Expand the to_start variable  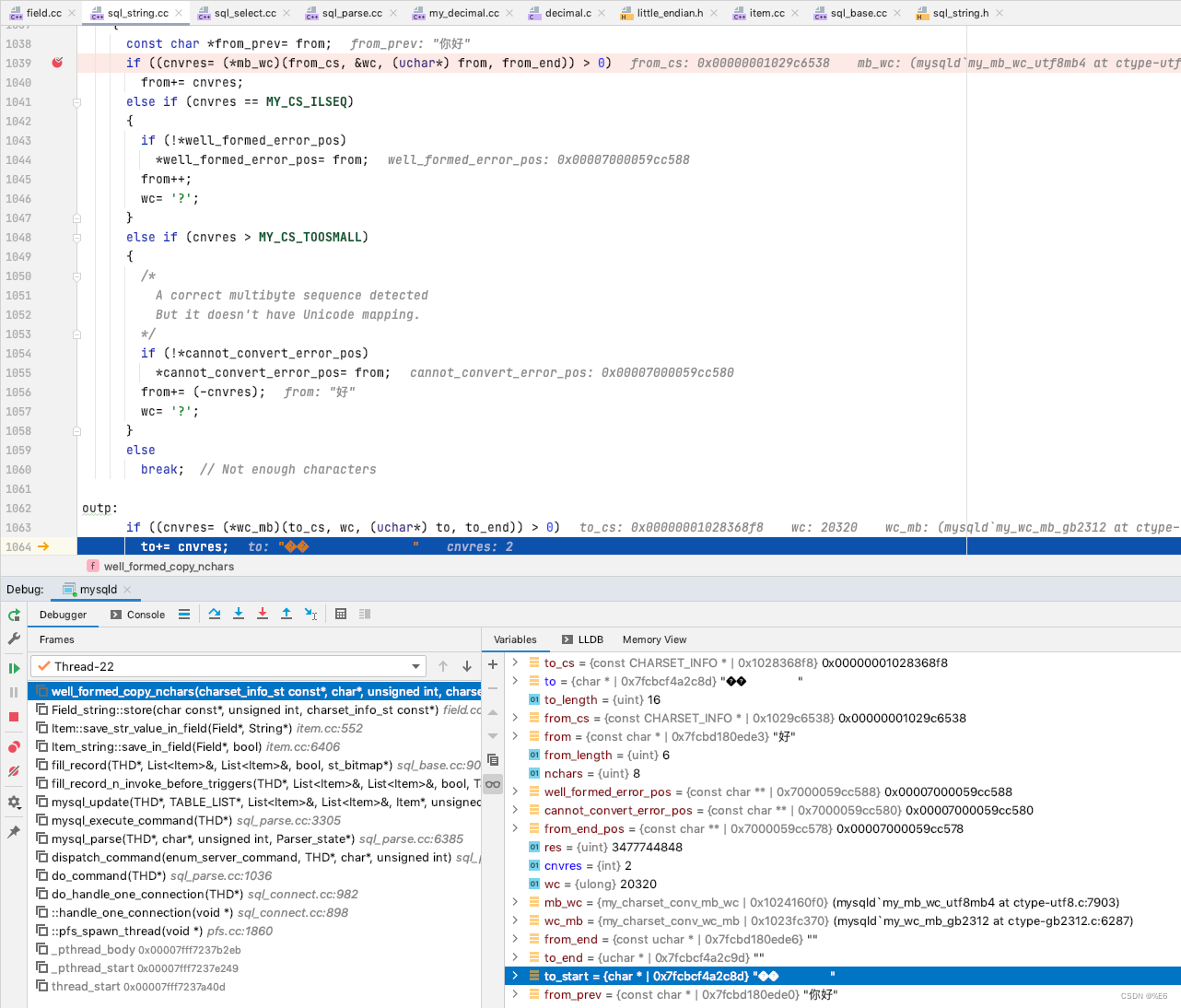coord(515,976)
